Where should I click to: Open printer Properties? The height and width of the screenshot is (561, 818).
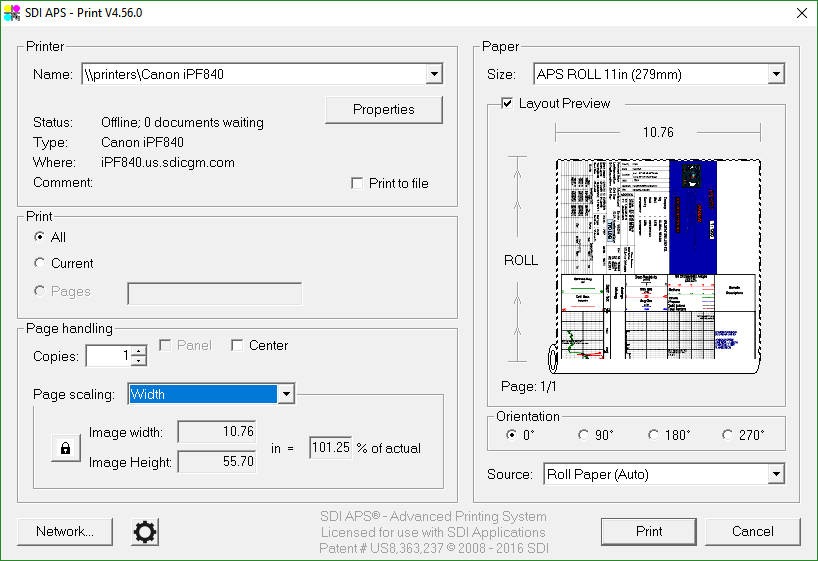point(383,110)
